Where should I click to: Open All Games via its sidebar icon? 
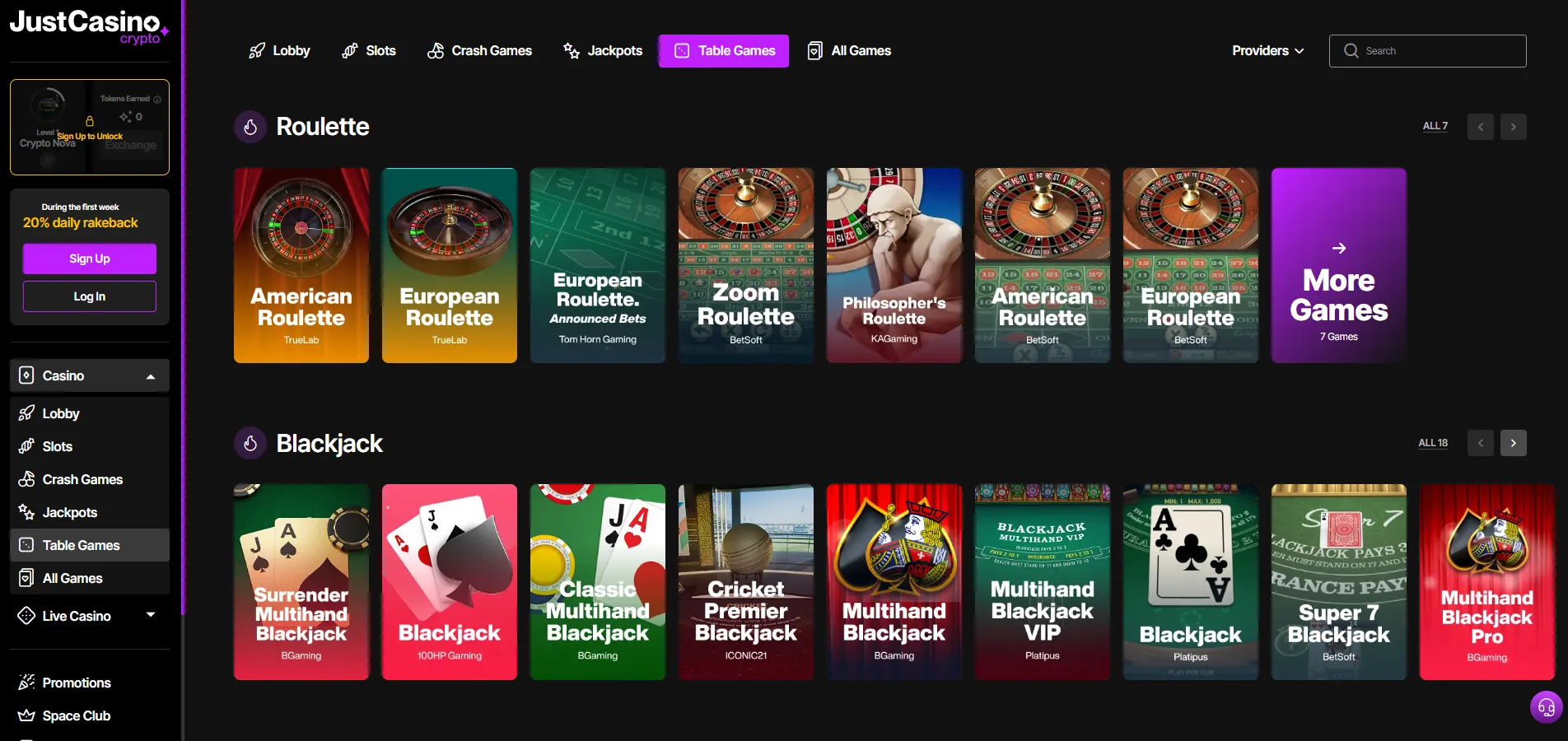tap(27, 578)
